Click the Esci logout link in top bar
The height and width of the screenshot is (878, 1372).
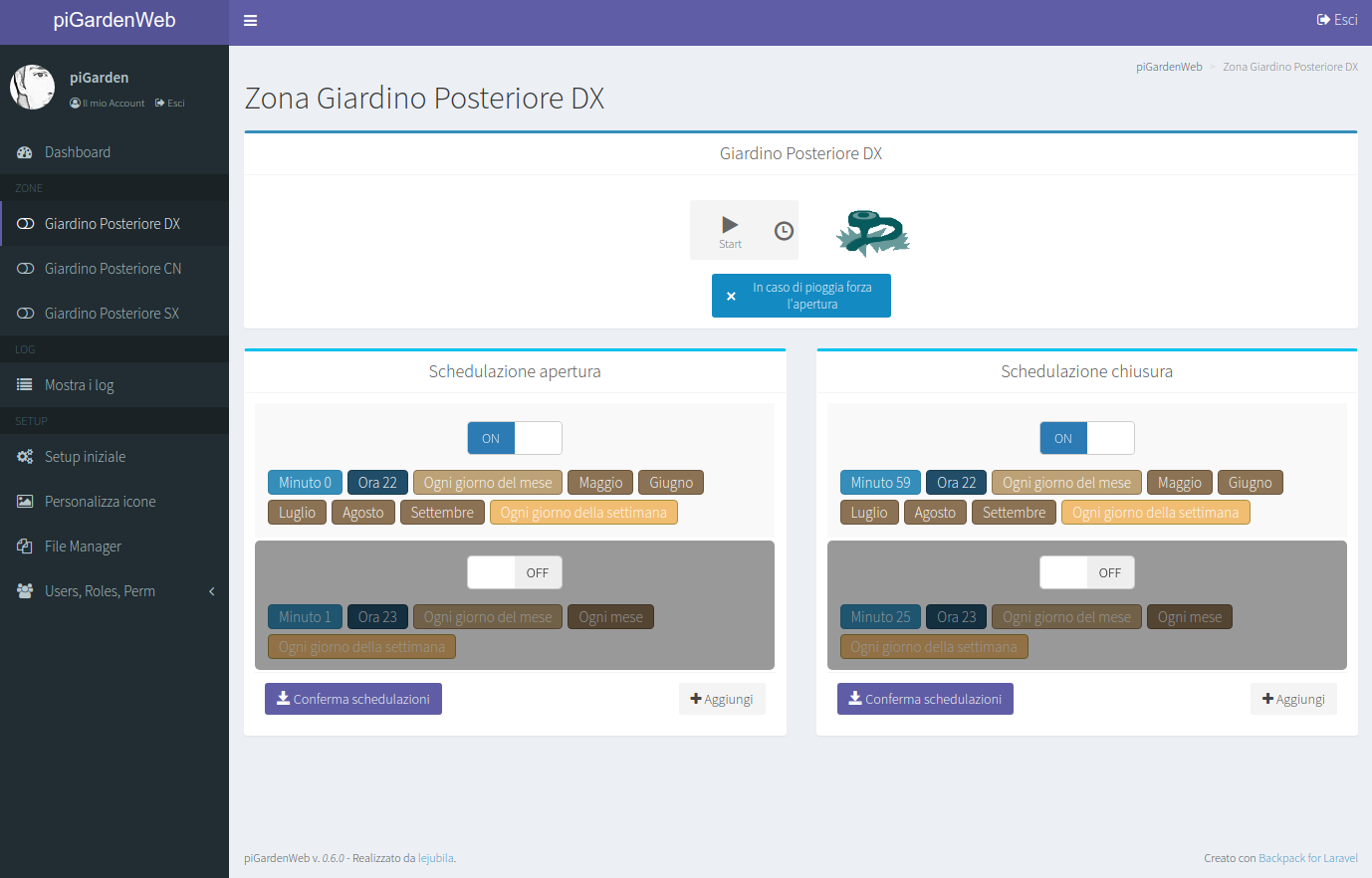[x=1337, y=20]
